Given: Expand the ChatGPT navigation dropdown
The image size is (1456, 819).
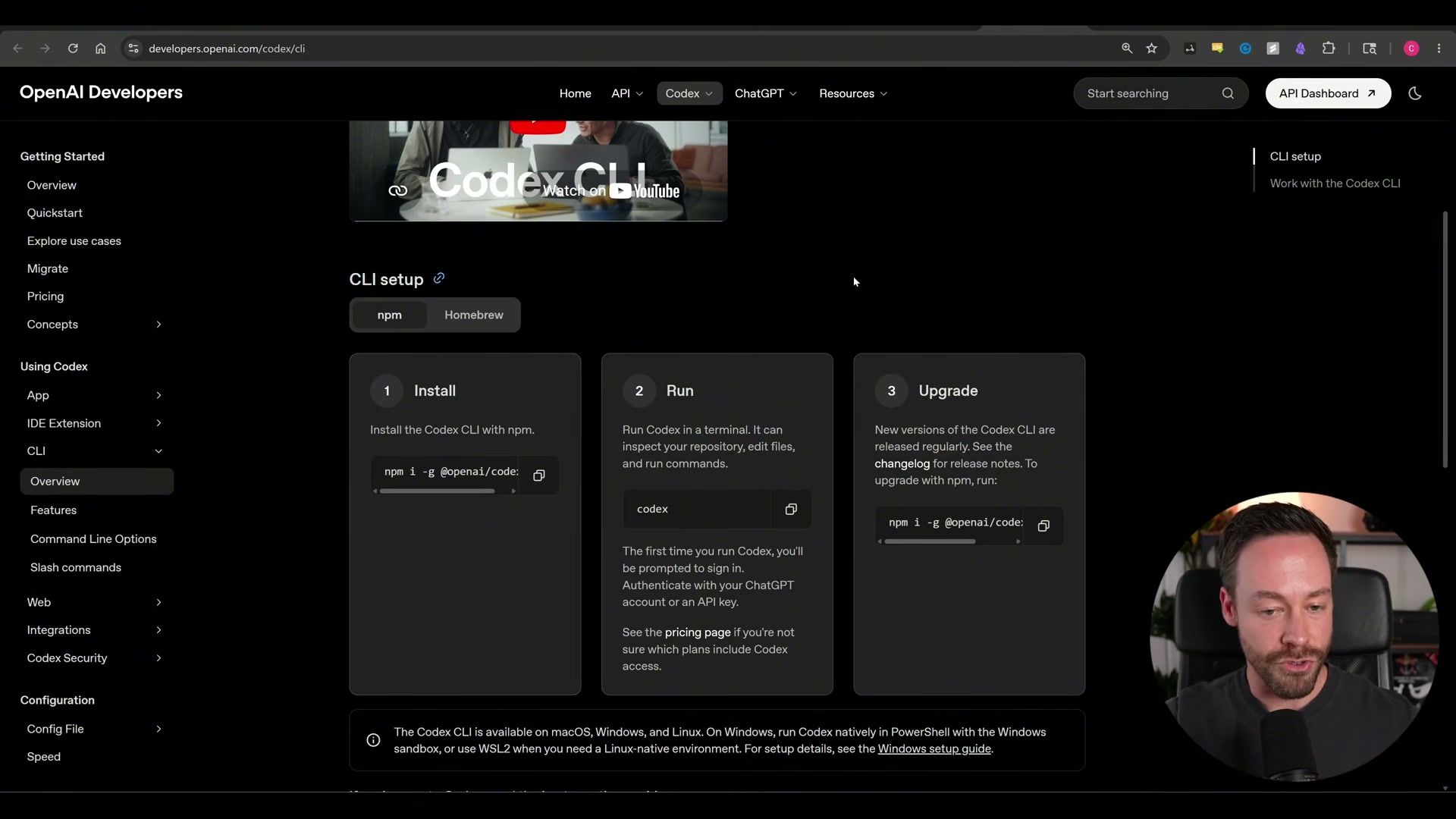Looking at the screenshot, I should pos(766,93).
